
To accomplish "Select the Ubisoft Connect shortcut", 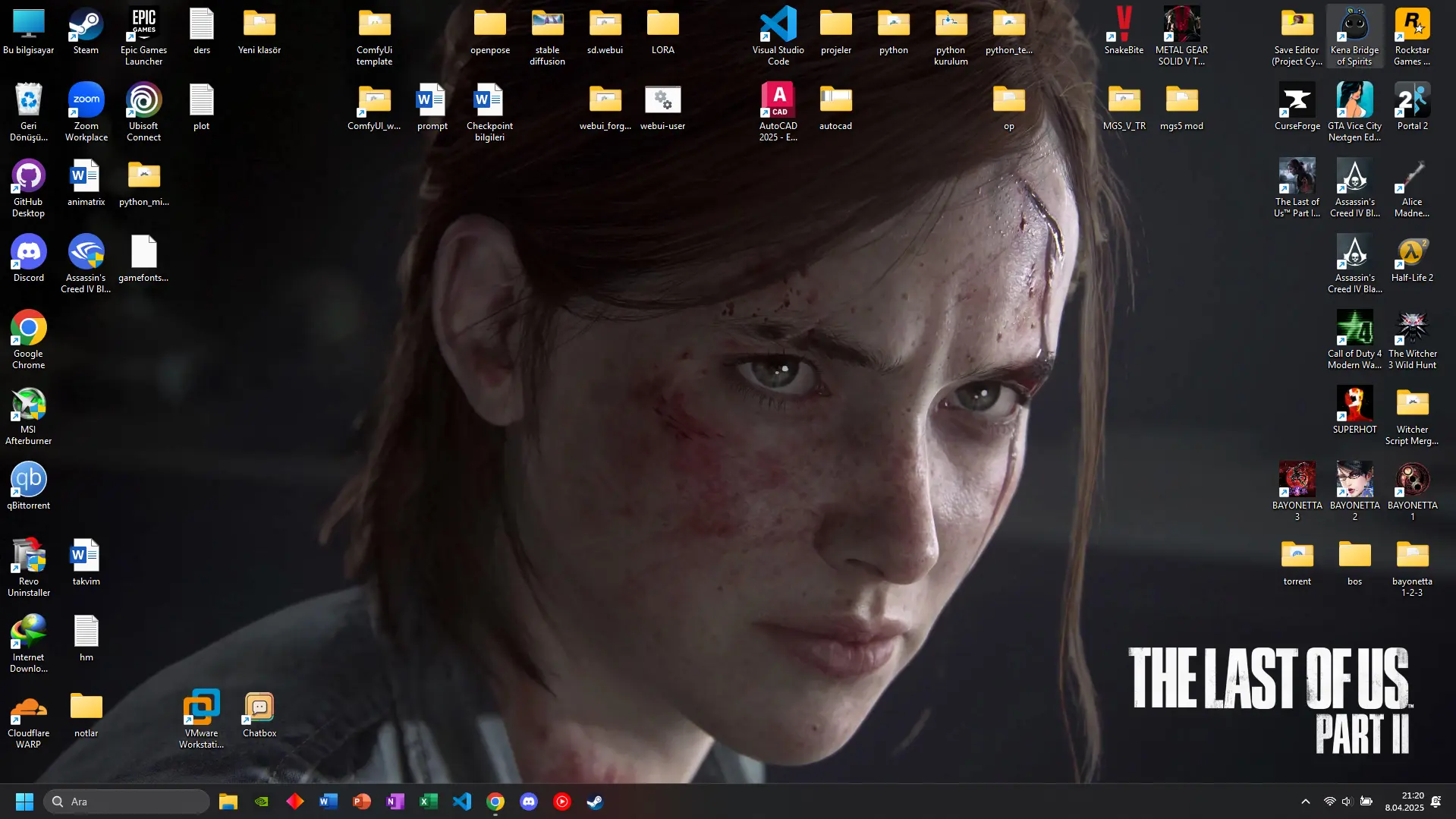I will [143, 113].
